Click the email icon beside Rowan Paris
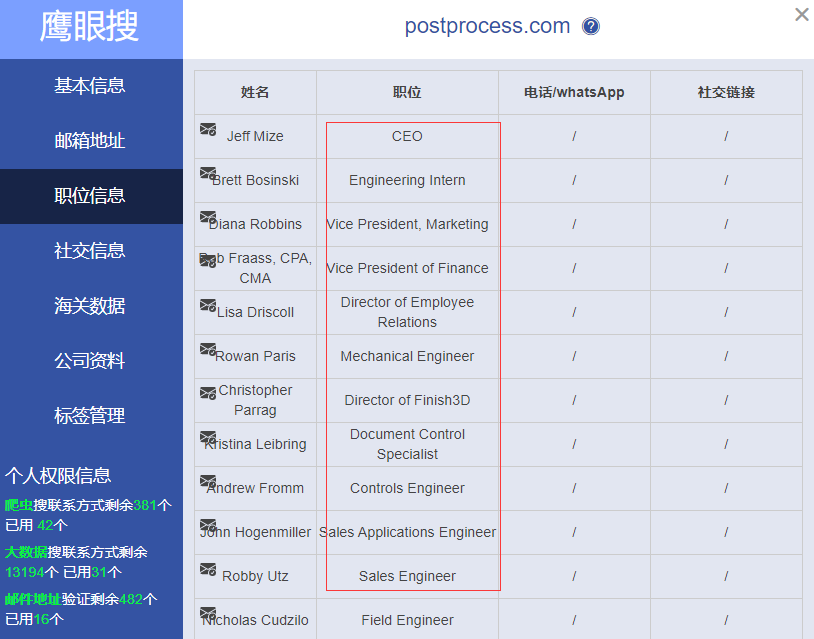Screen dimensions: 814x639 pos(208,349)
